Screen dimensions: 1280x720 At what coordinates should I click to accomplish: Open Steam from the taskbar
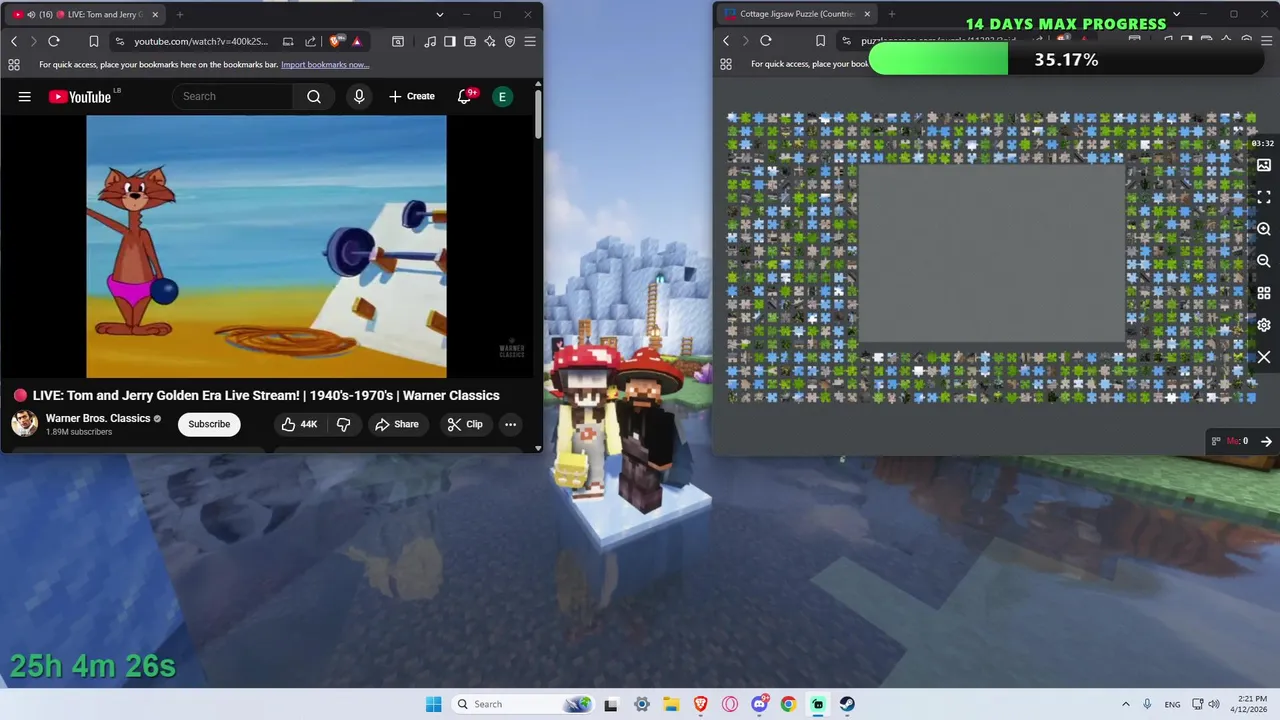[847, 704]
